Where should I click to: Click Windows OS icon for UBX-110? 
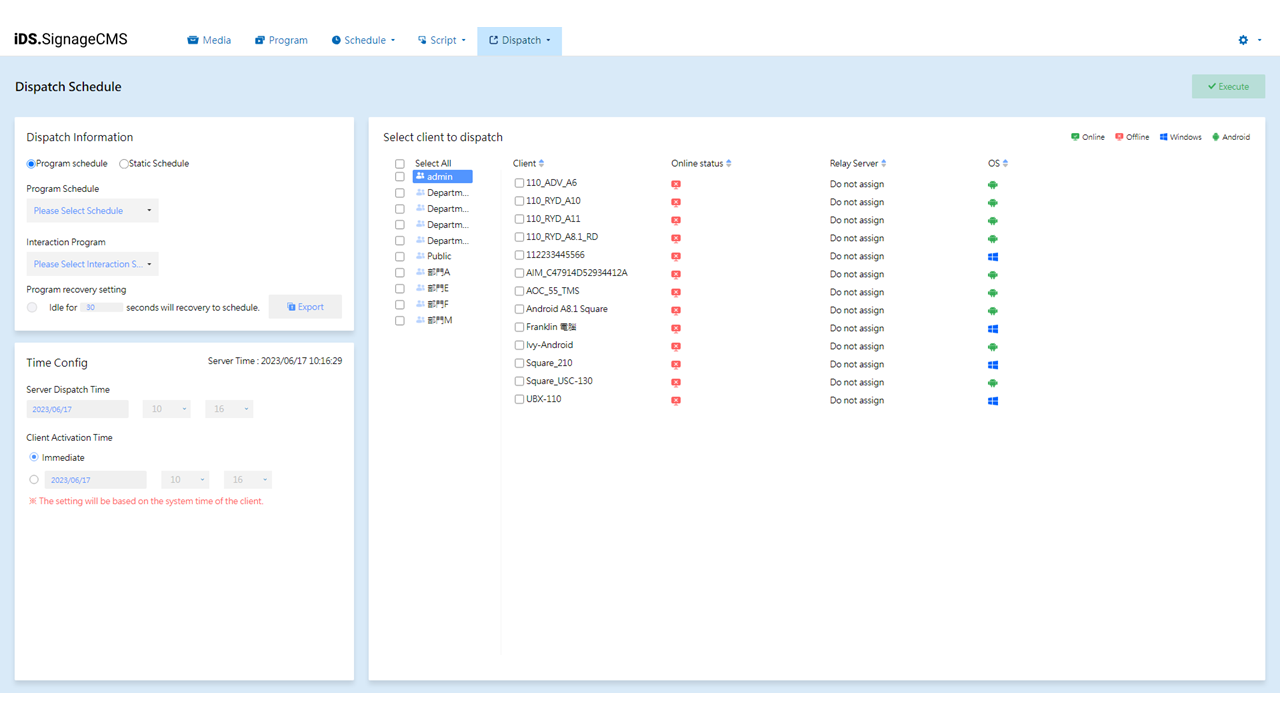tap(993, 401)
